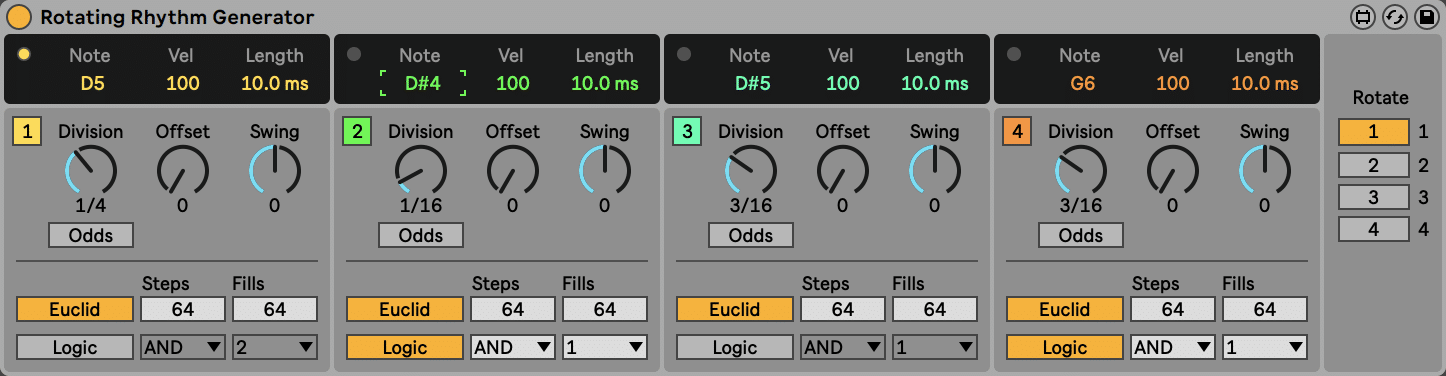Select Rotate option 2
This screenshot has height=376, width=1446.
1374,165
